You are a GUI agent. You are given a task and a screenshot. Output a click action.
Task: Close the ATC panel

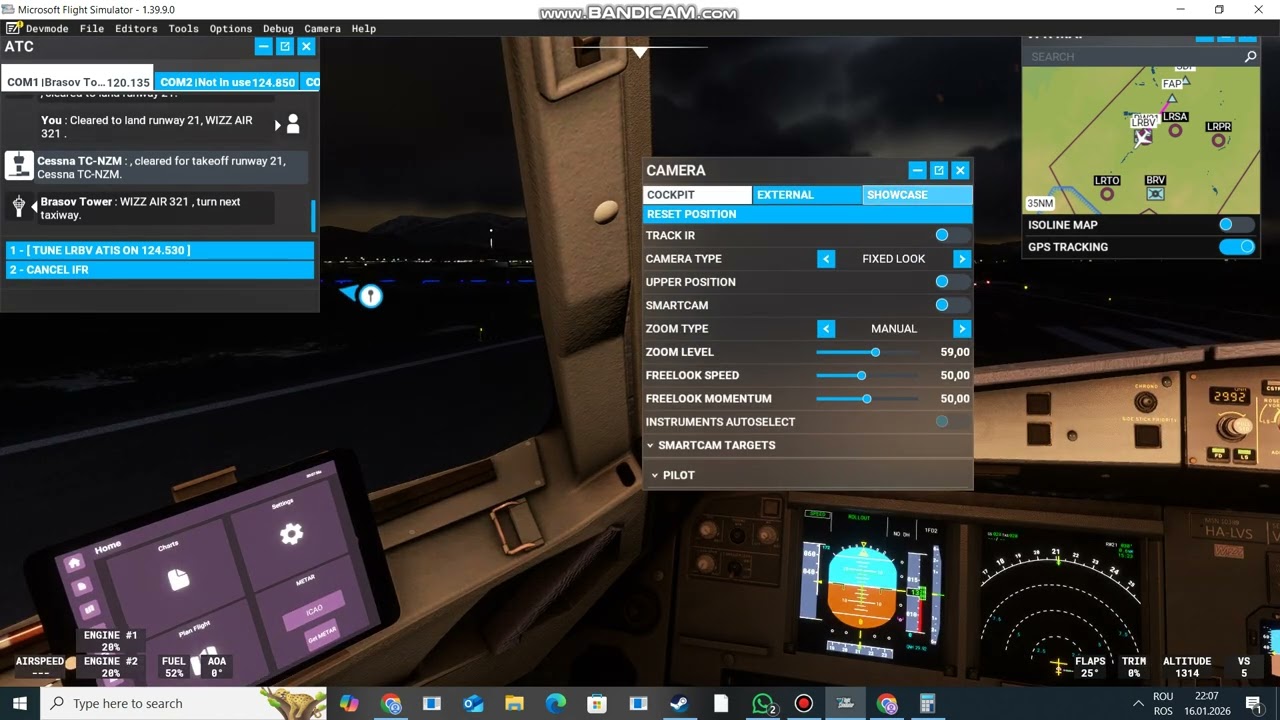coord(307,46)
